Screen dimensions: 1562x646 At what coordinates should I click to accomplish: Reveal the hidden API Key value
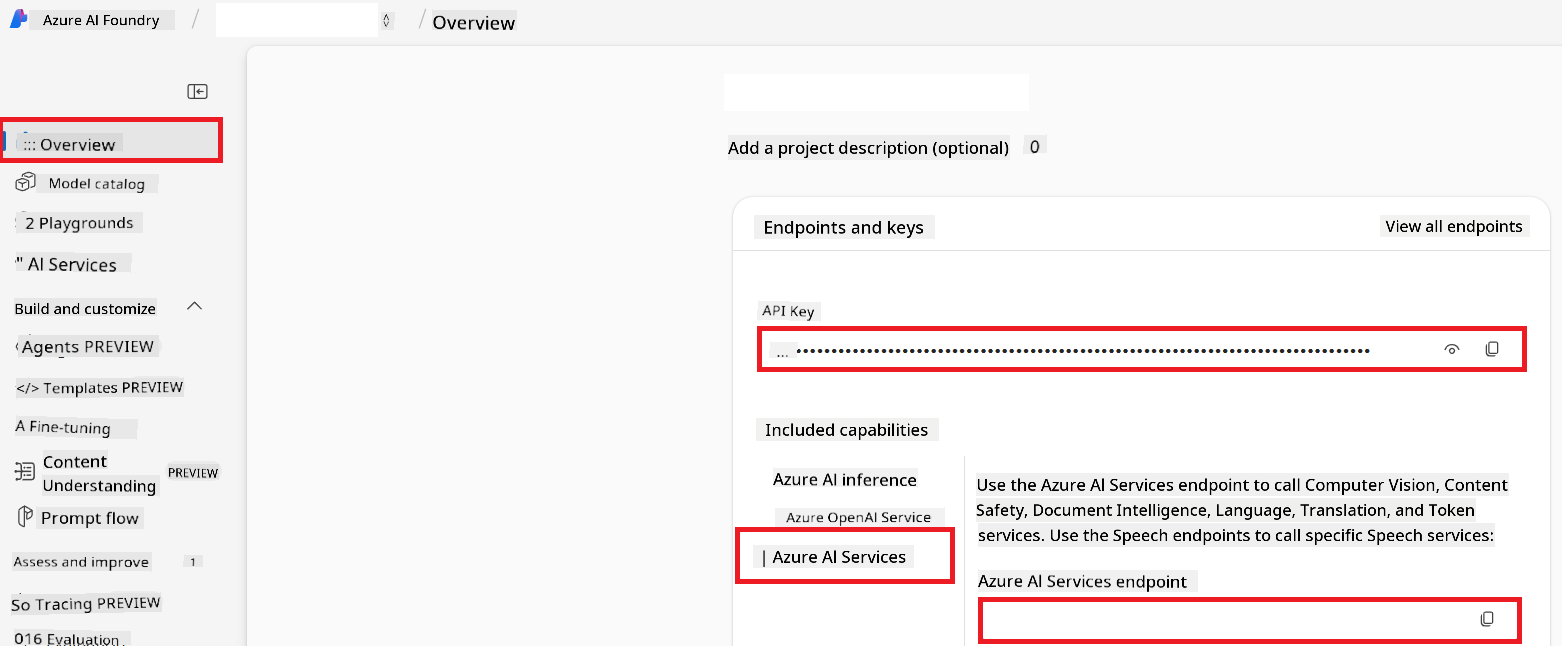tap(1452, 348)
